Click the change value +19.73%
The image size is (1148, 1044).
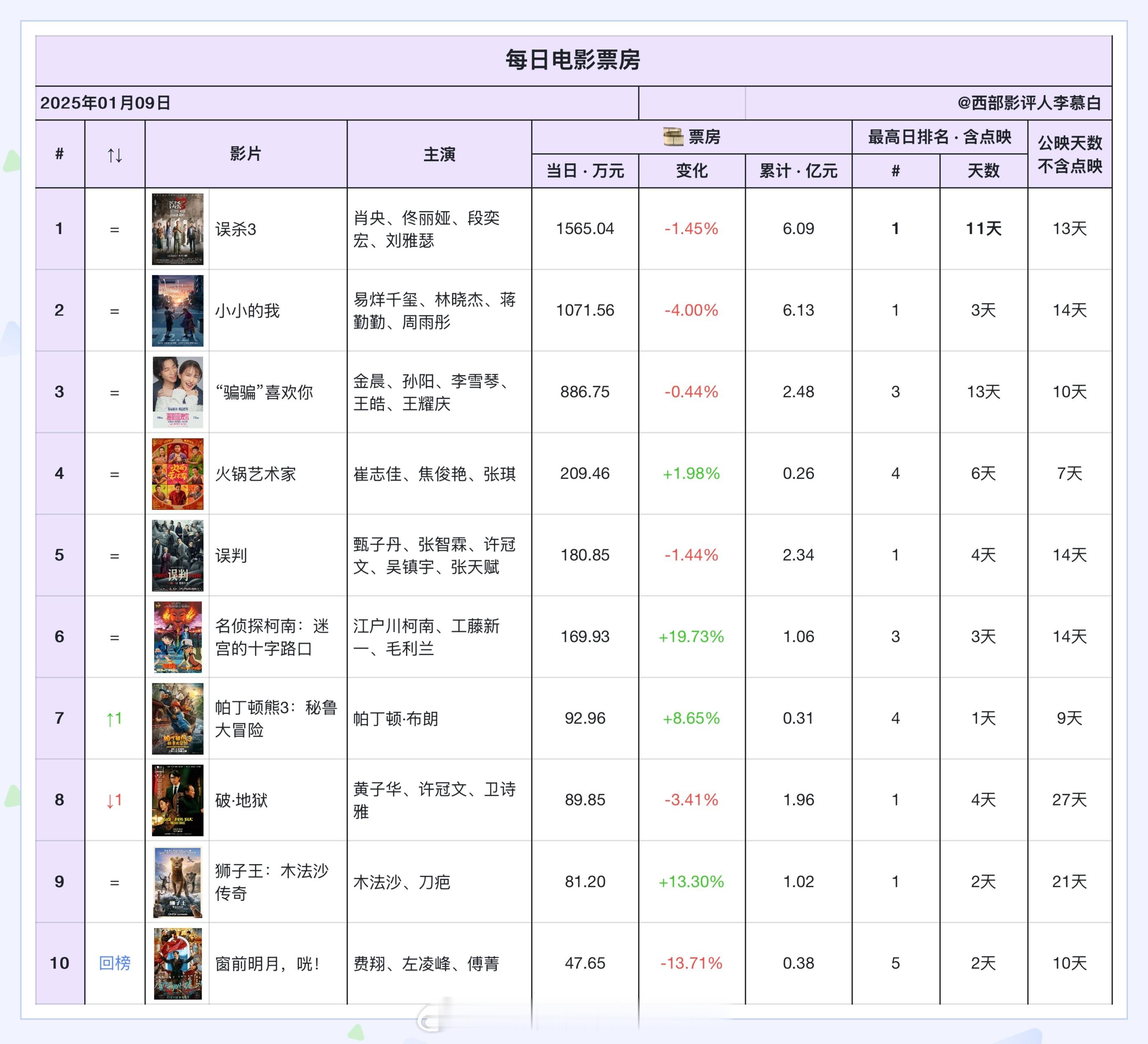pos(691,636)
